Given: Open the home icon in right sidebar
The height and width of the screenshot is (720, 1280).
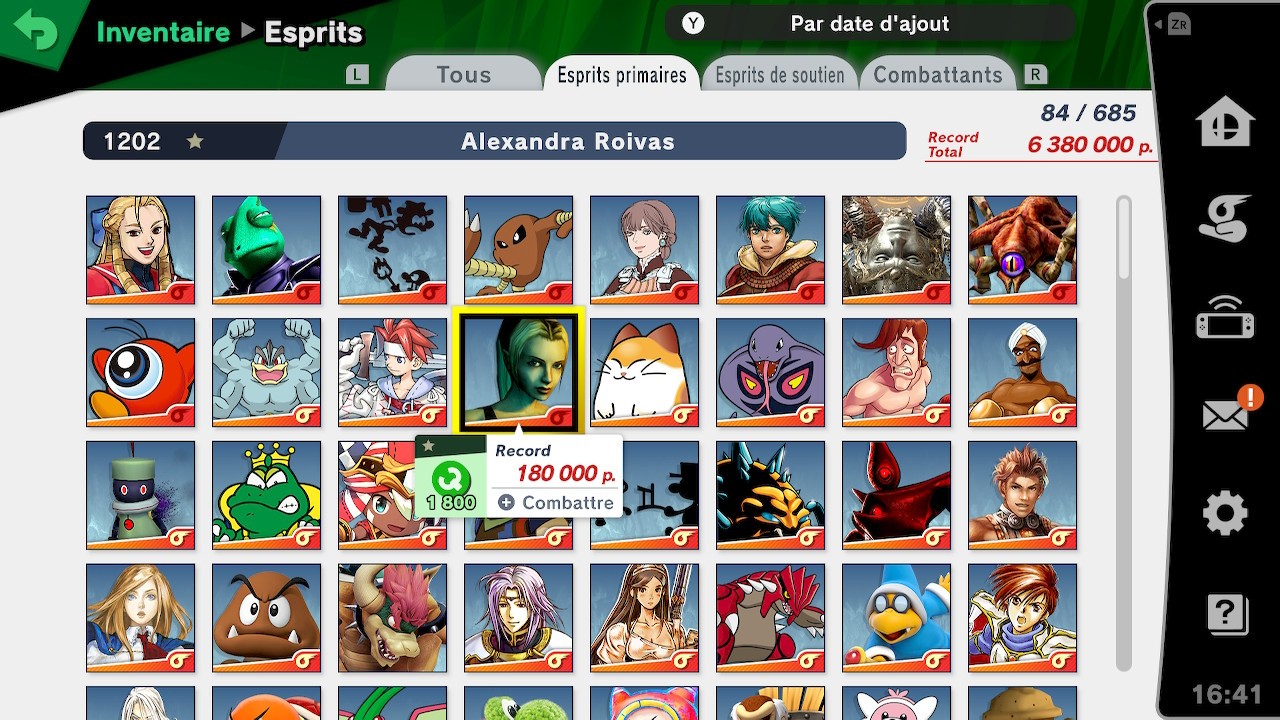Looking at the screenshot, I should (1225, 122).
